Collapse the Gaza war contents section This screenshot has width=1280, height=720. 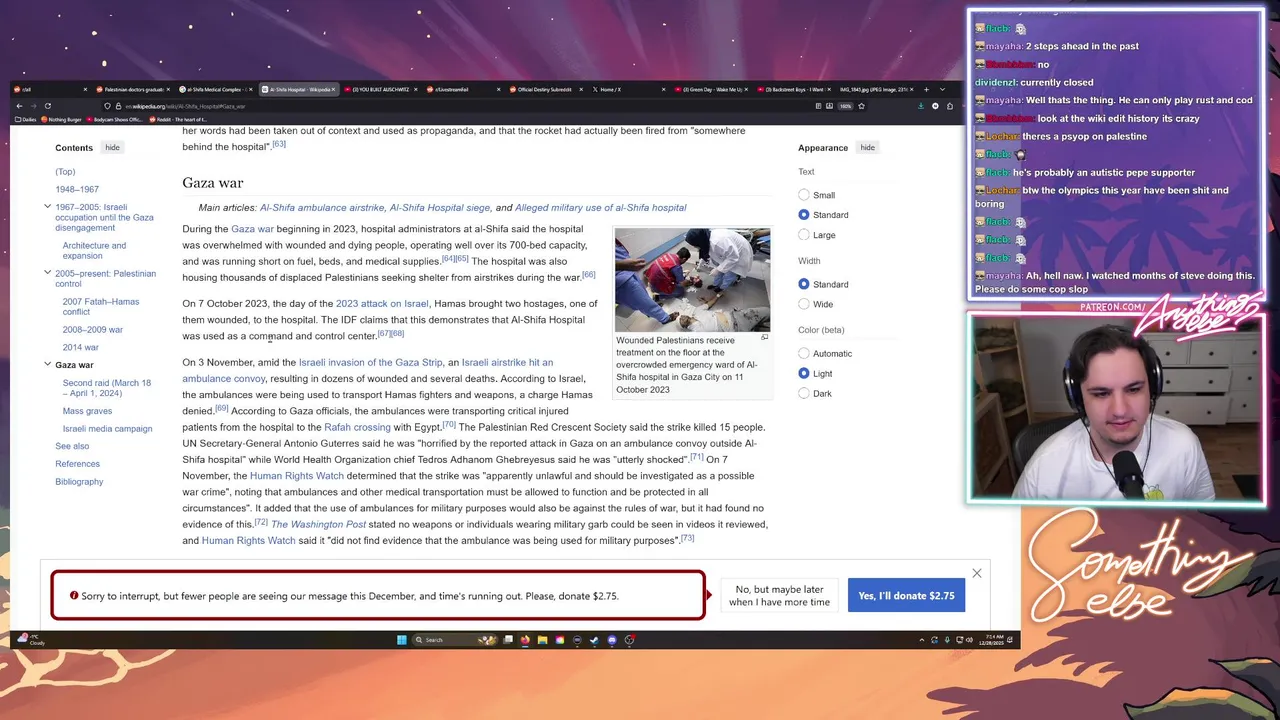pos(47,365)
